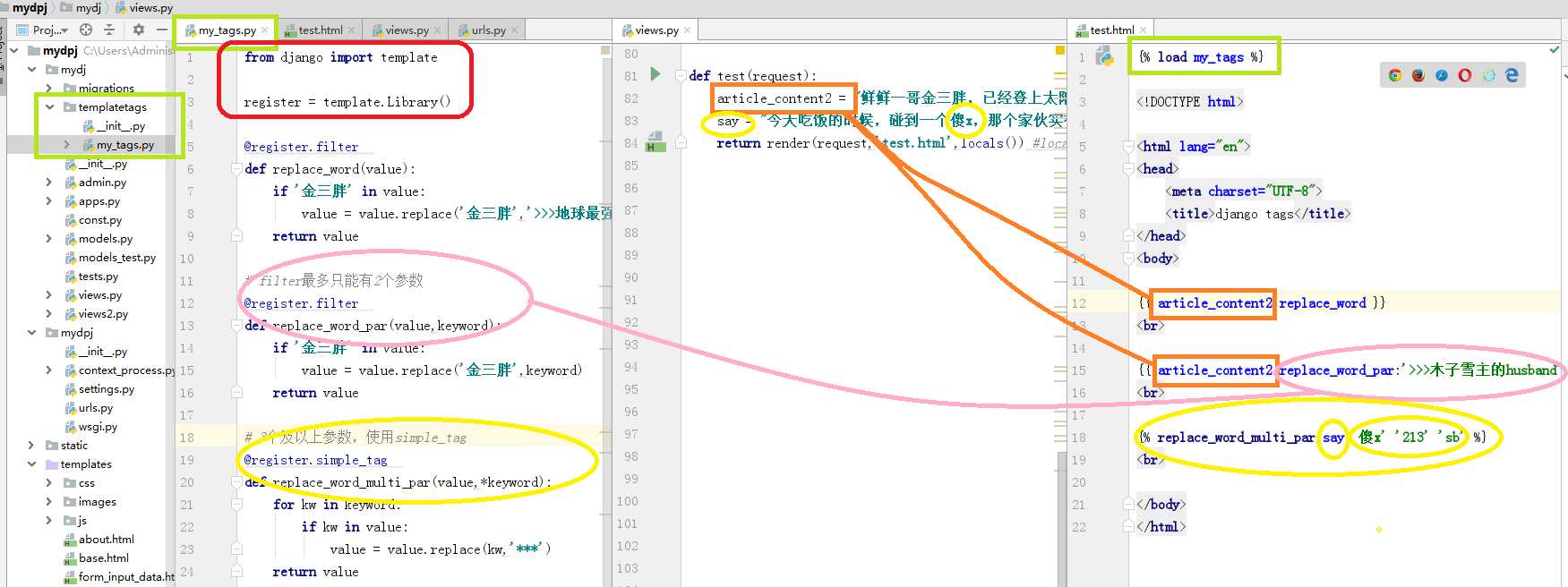Open models_test.py from project tree
The height and width of the screenshot is (587, 1568).
pyautogui.click(x=110, y=257)
